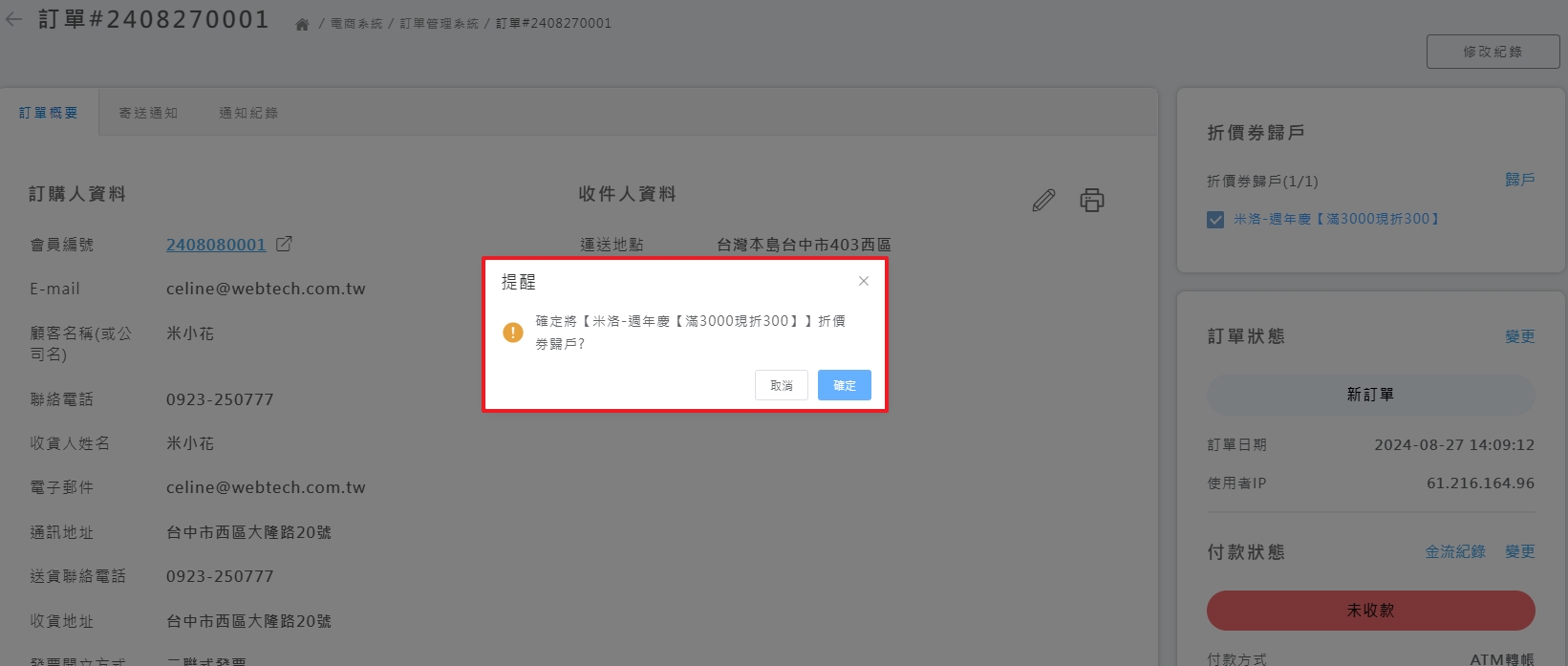
Task: Switch to the 寄送通知 tab
Action: 148,113
